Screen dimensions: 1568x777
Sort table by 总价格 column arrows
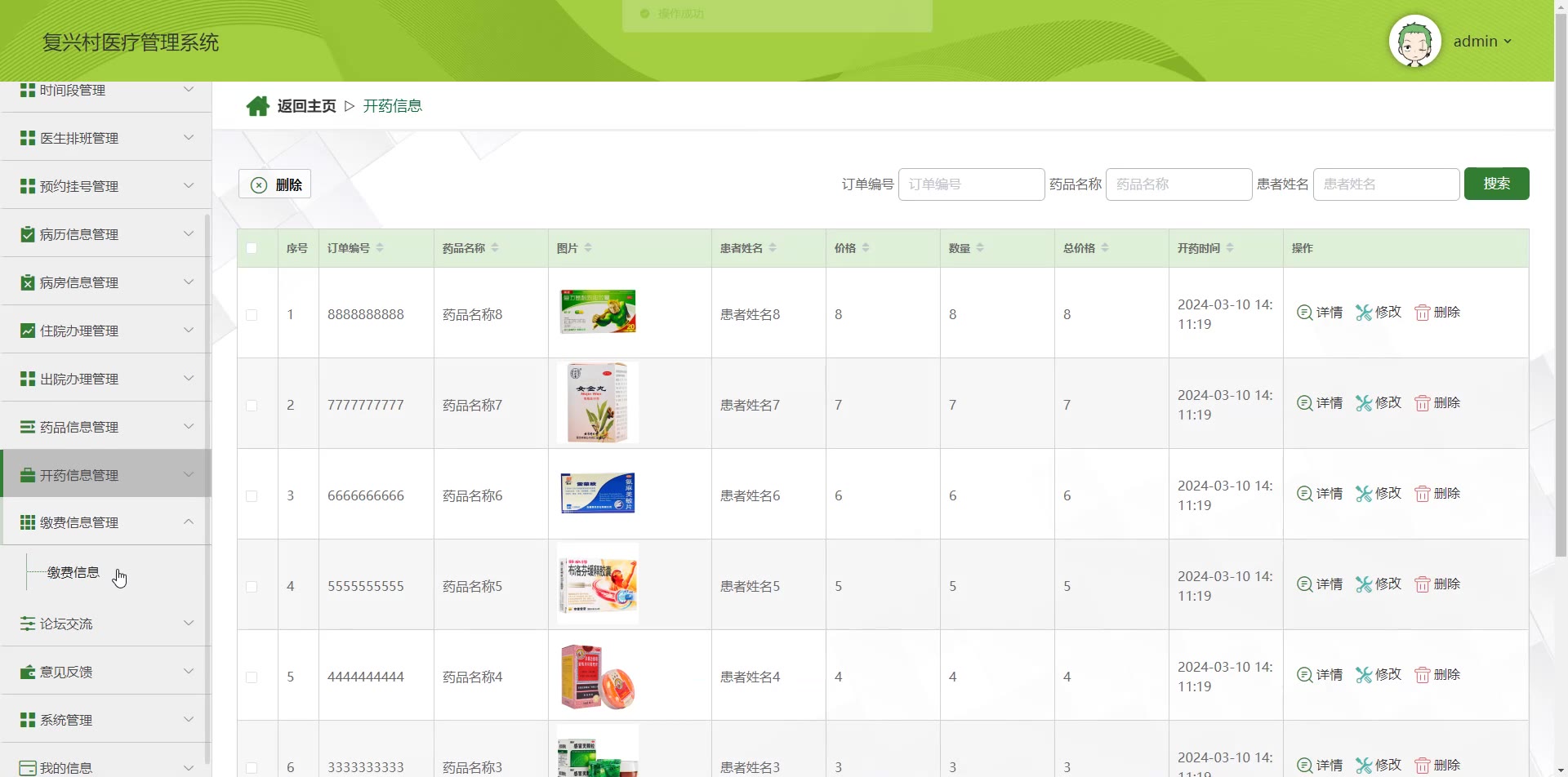tap(1105, 248)
